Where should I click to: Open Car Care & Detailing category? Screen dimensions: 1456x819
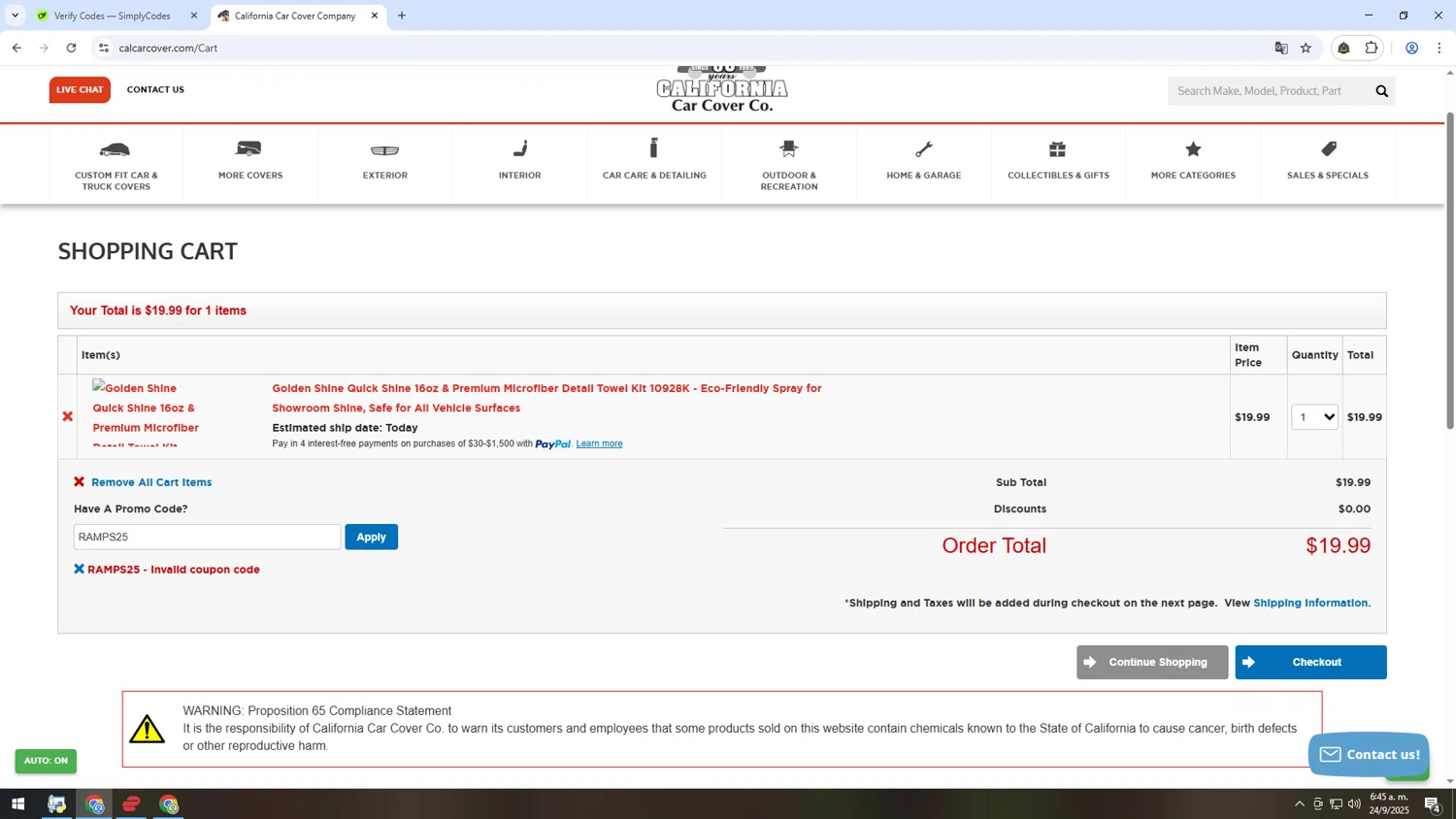tap(654, 164)
